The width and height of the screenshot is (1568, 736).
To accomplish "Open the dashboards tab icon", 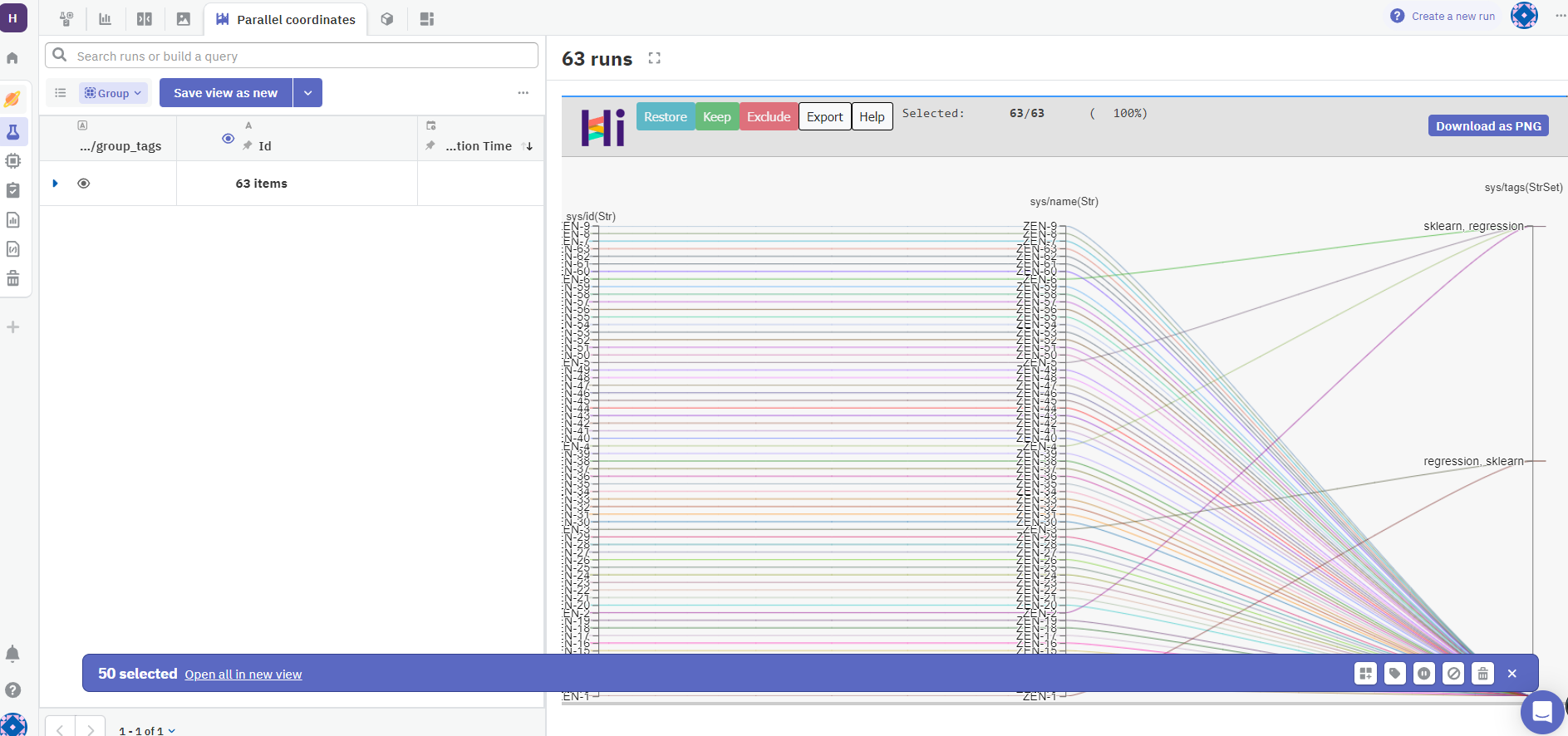I will [427, 19].
